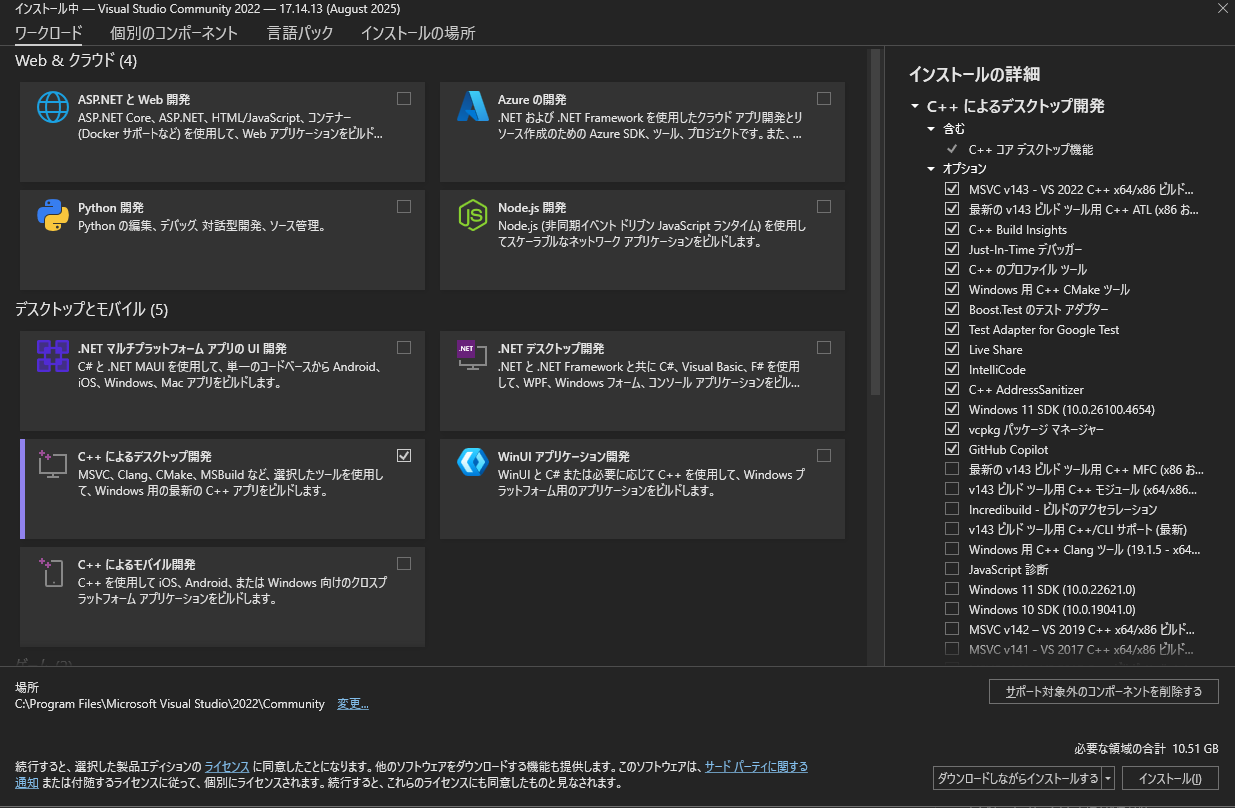Uncheck Windows 用 C++ CMake ツール option

point(952,289)
